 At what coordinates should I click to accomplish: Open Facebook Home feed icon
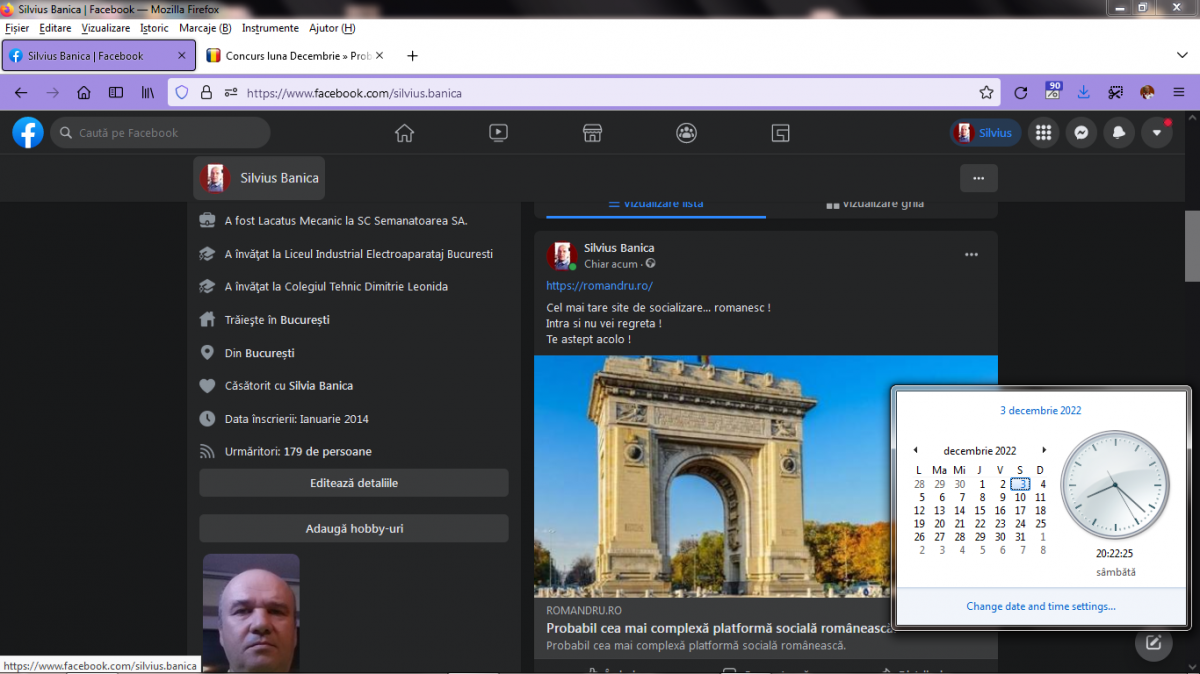tap(404, 133)
